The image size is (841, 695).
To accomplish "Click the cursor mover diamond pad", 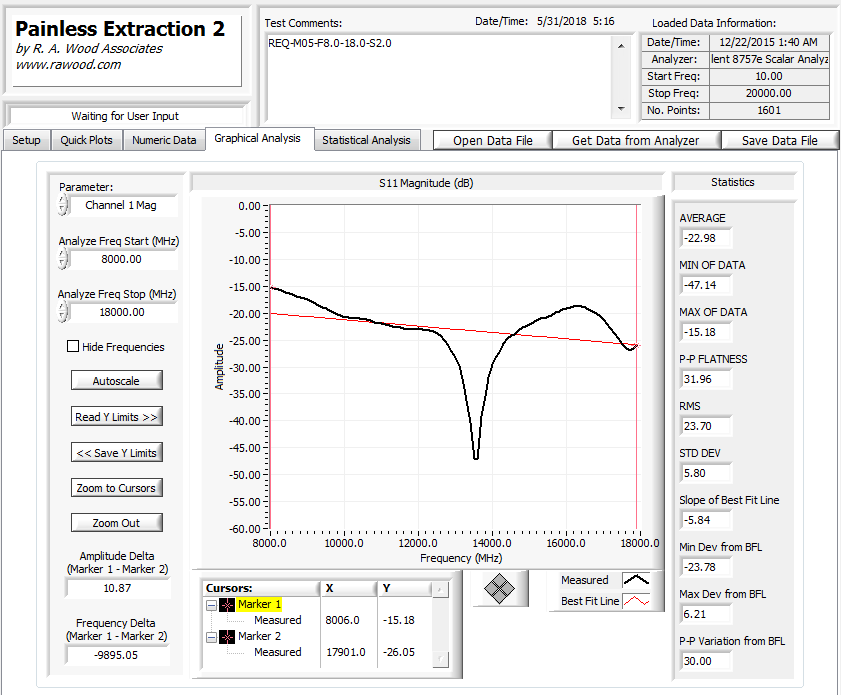I will [499, 588].
